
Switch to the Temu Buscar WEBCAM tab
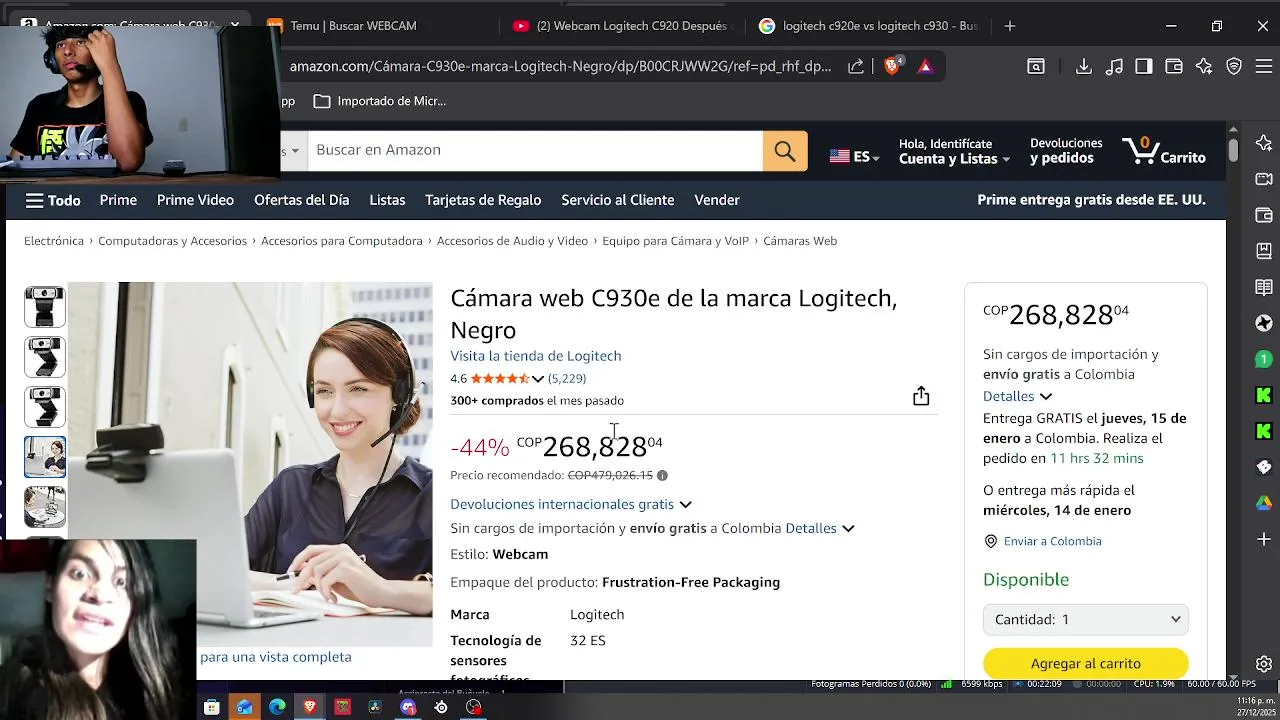353,26
